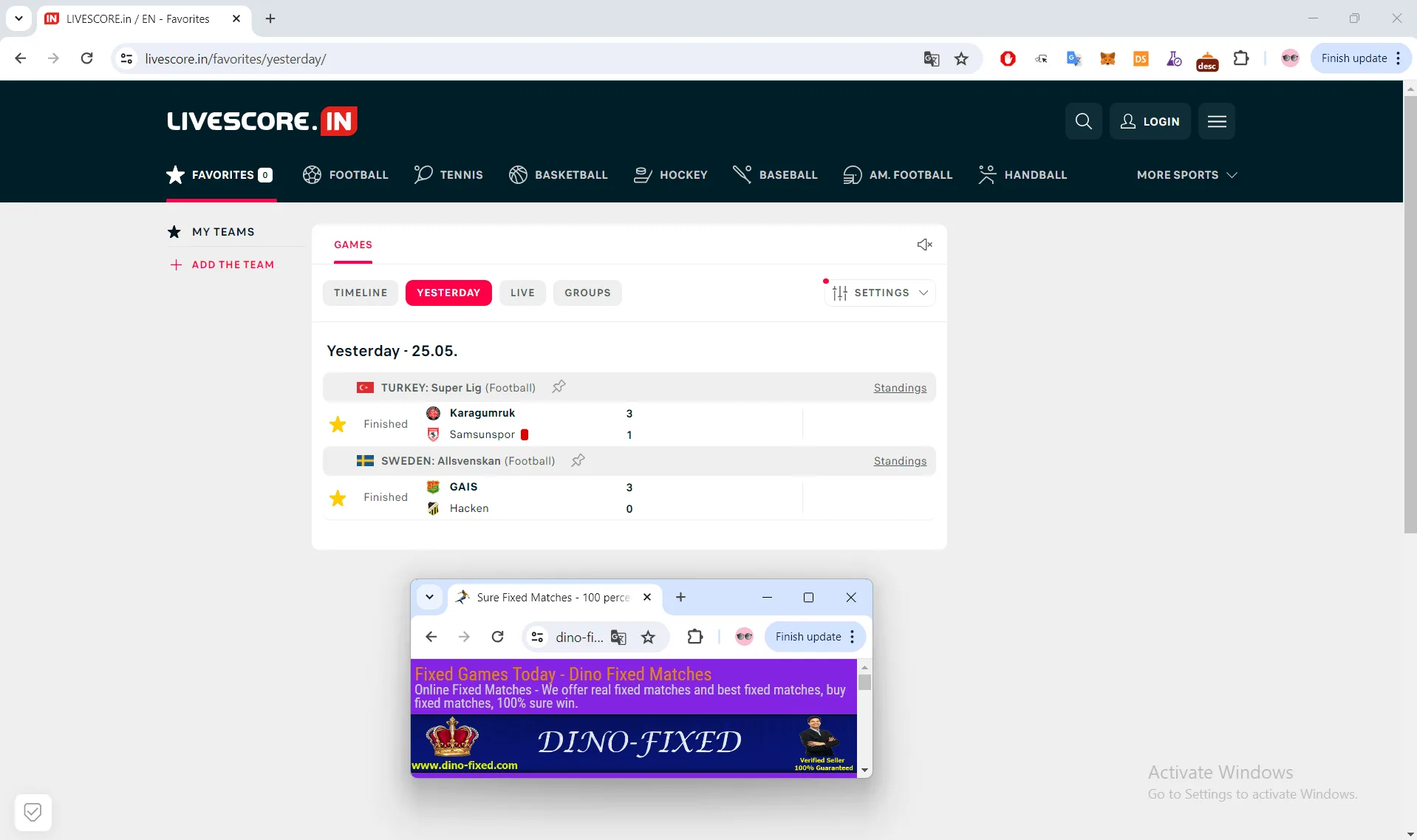Reload the Livescore page
Screen dimensions: 1417x840
click(86, 58)
